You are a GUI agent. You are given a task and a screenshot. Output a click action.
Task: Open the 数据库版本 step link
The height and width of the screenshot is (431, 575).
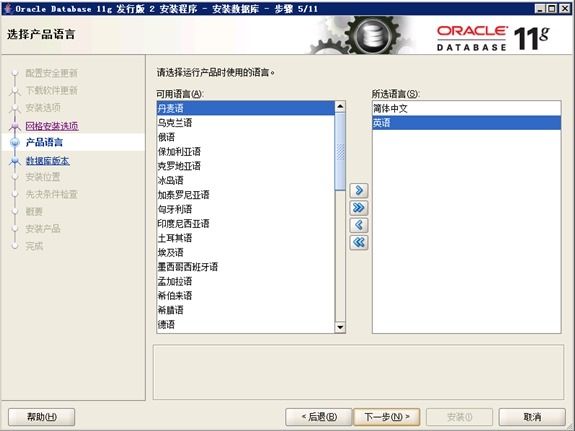pos(48,161)
